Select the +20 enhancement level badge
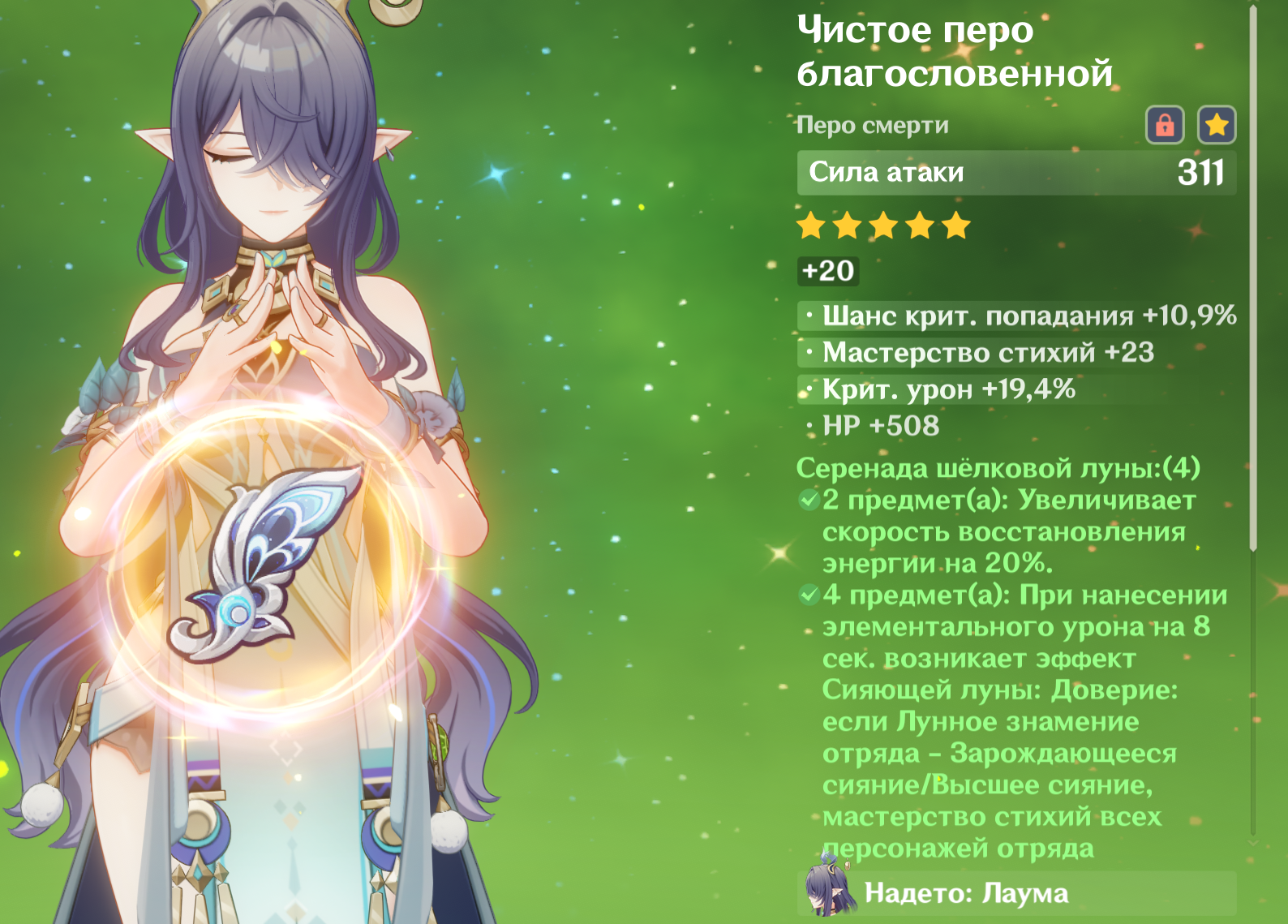 tap(828, 271)
